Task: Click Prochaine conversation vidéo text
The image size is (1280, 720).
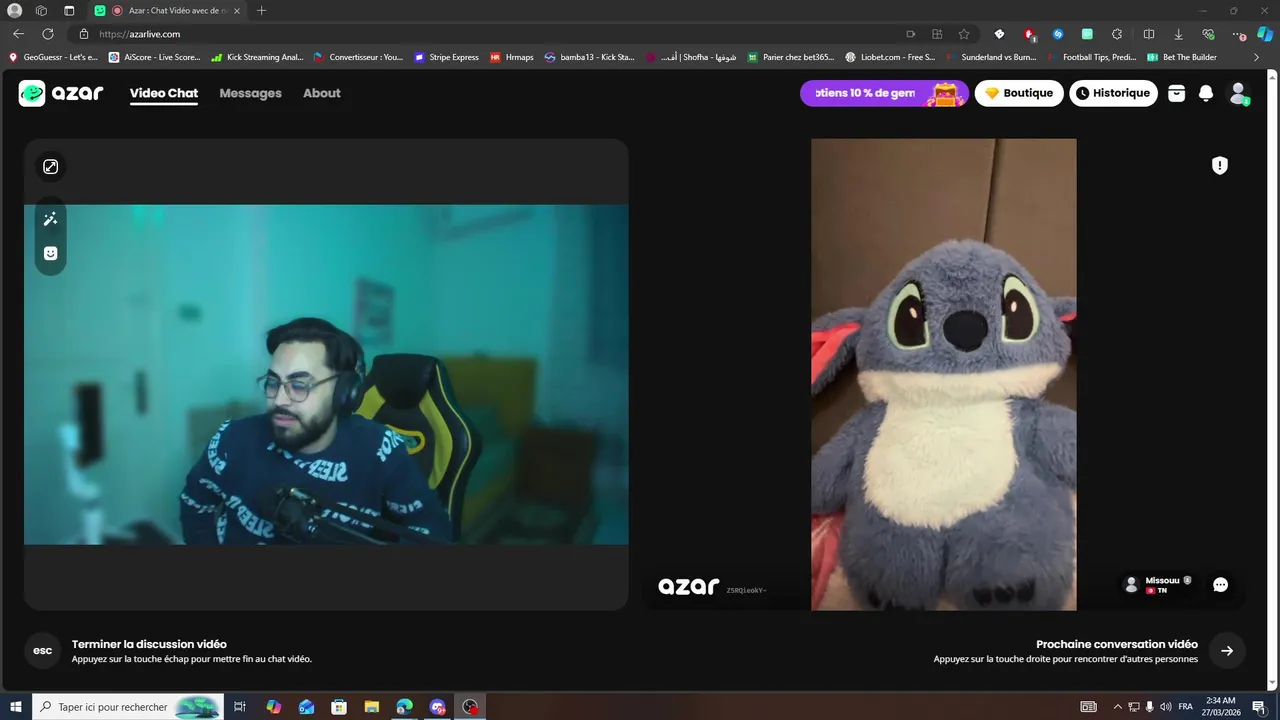Action: point(1117,644)
